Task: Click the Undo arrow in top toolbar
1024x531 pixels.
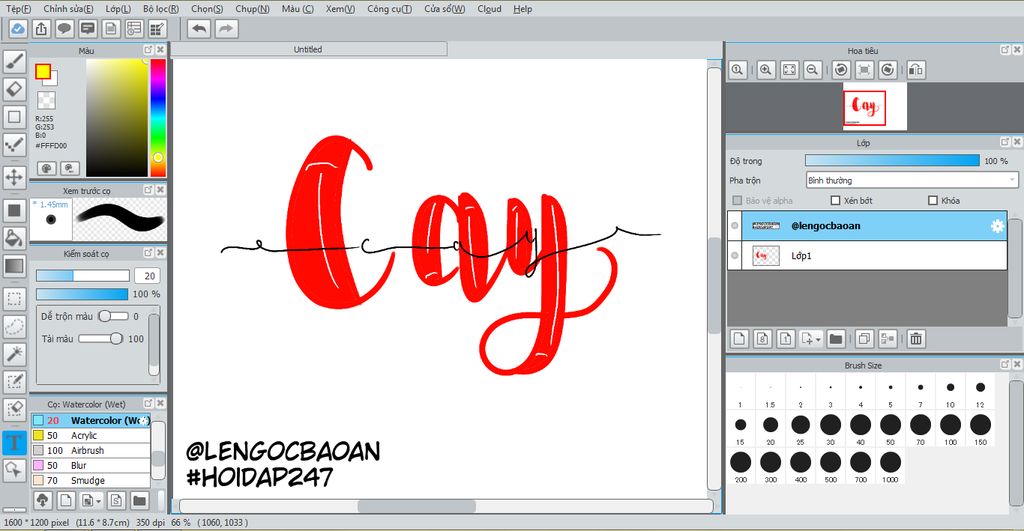Action: (x=199, y=29)
